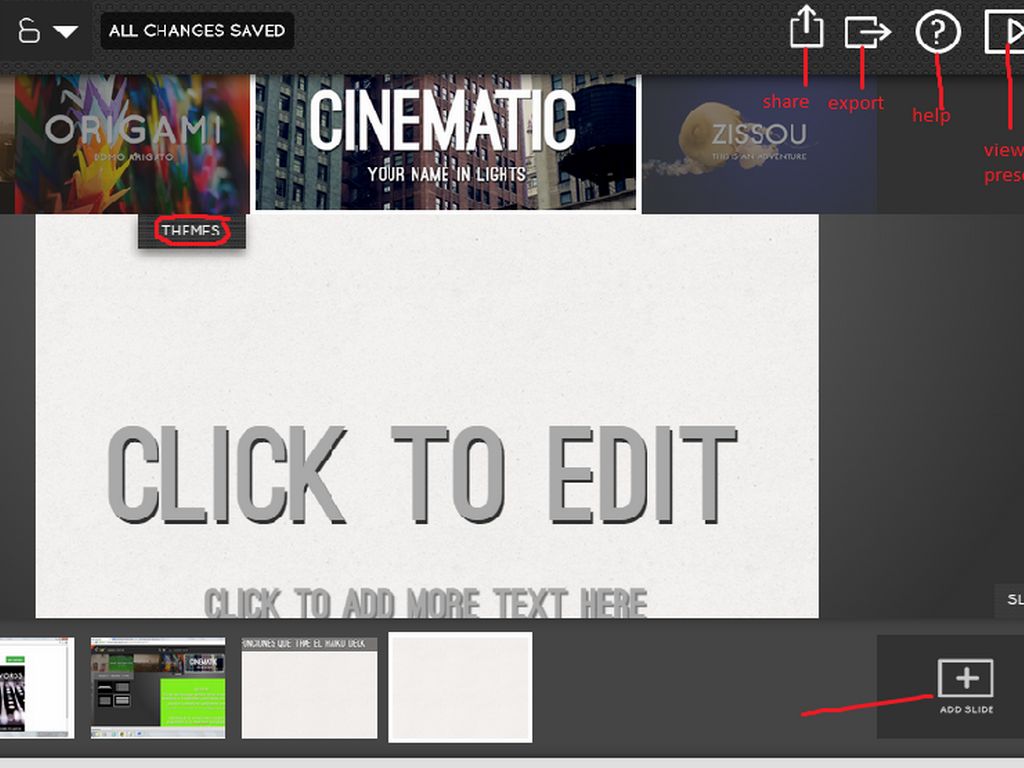The height and width of the screenshot is (768, 1024).
Task: Select the blank highlighted slide thumbnail
Action: pyautogui.click(x=460, y=687)
